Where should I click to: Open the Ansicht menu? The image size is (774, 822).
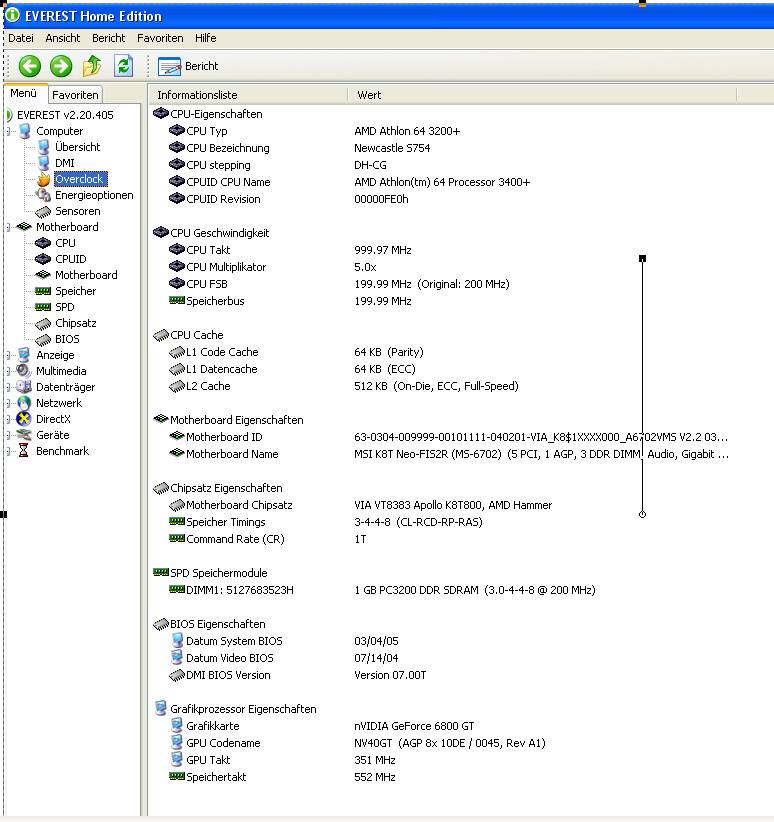coord(62,38)
